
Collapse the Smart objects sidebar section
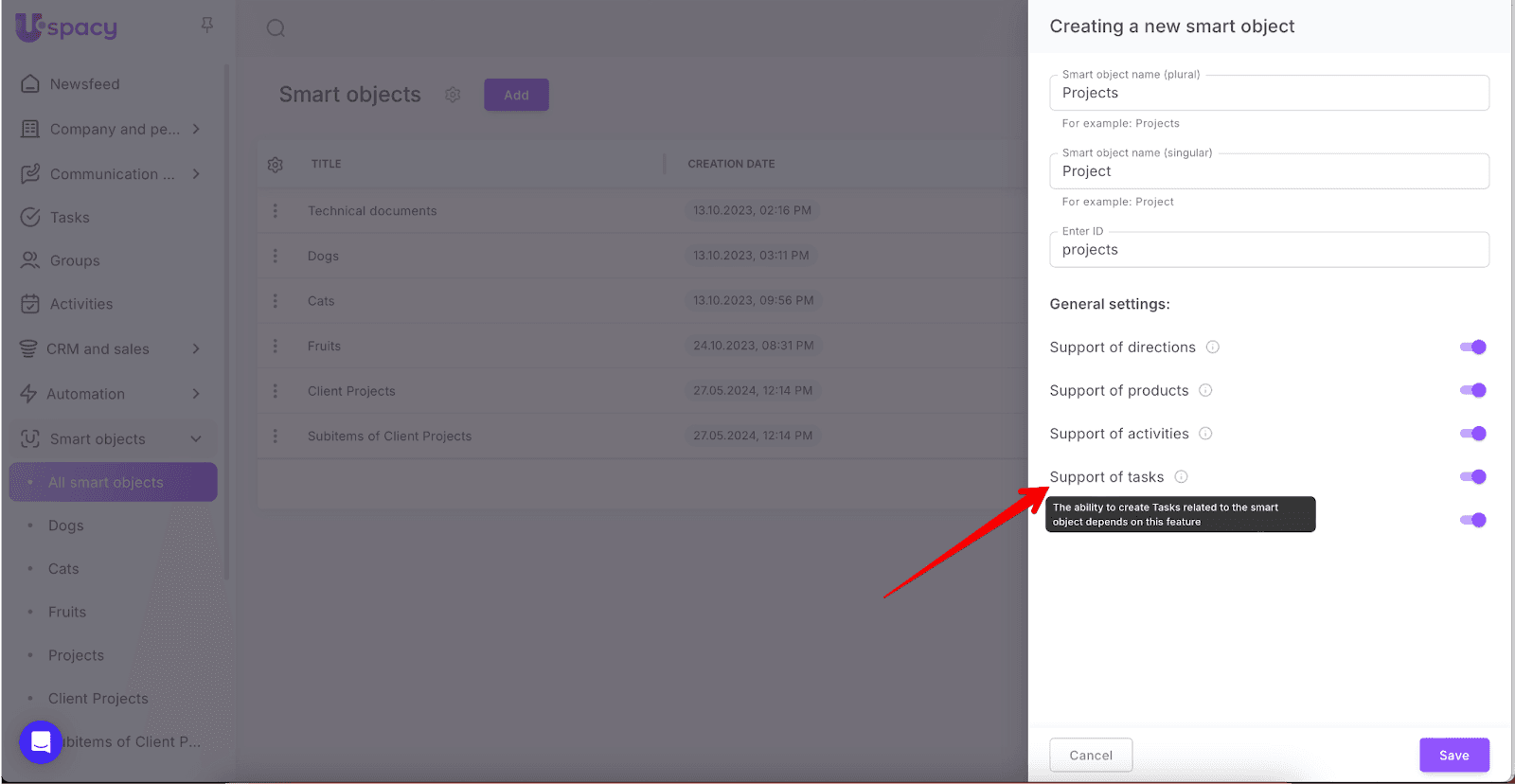196,439
